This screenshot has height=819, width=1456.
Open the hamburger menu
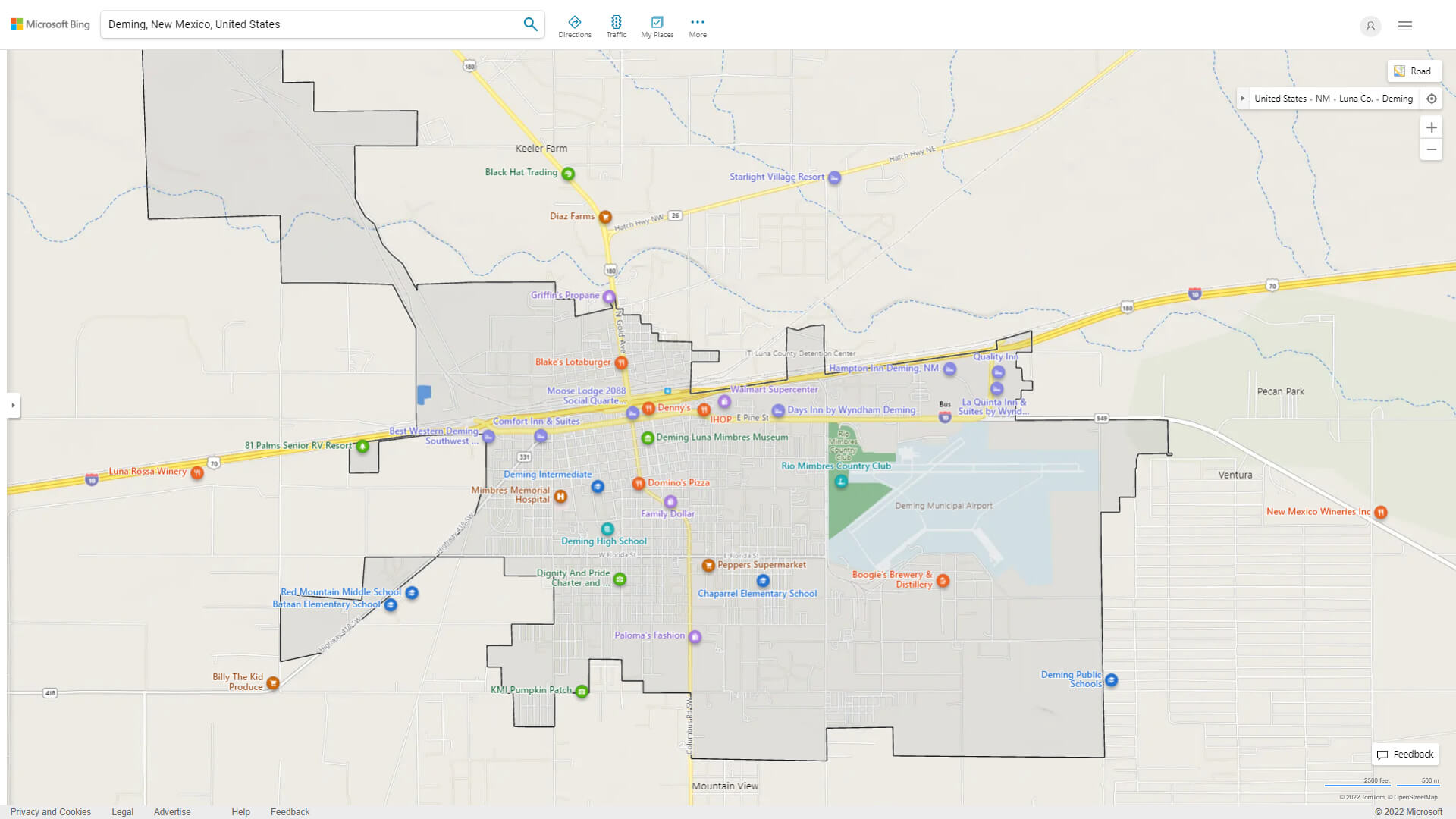click(x=1404, y=25)
